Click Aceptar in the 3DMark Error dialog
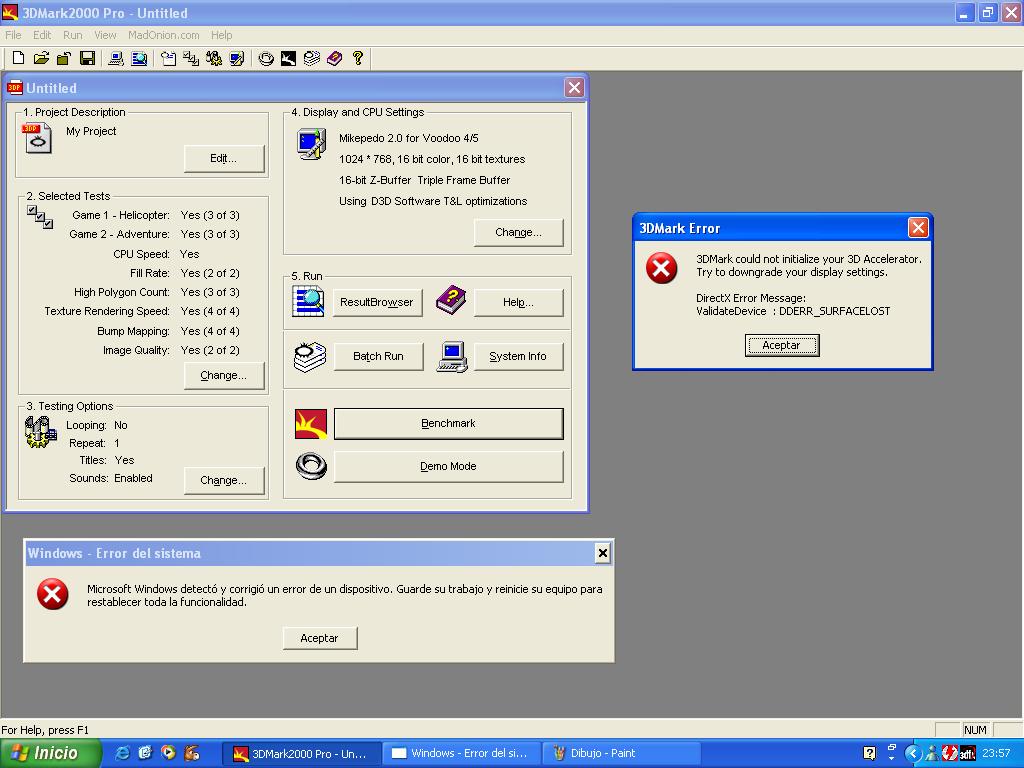This screenshot has width=1024, height=768. click(x=782, y=345)
